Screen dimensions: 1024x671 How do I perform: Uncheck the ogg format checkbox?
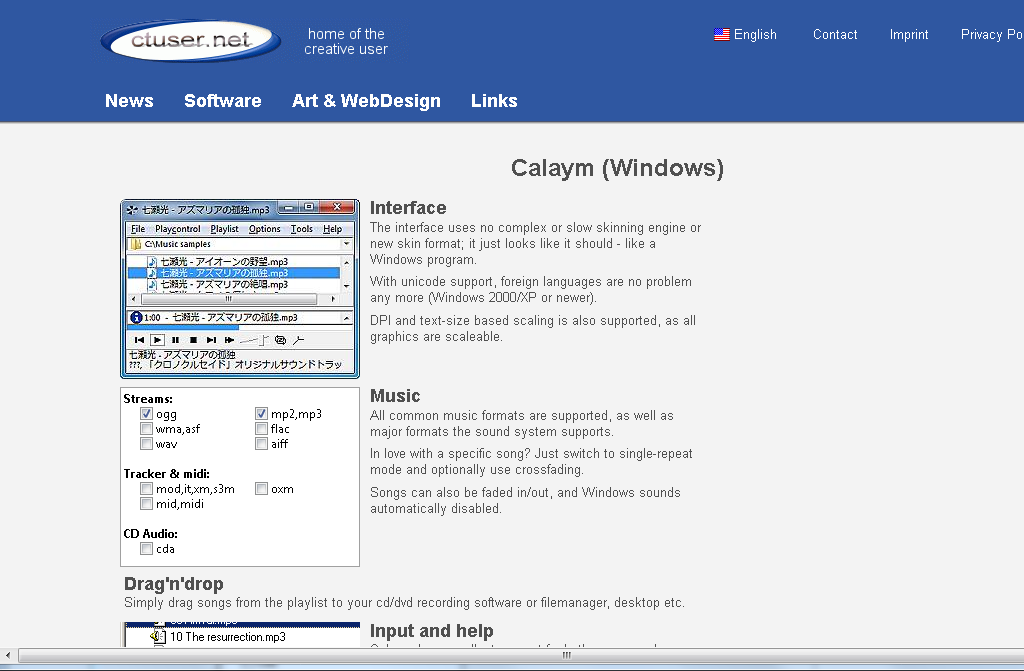pyautogui.click(x=147, y=414)
